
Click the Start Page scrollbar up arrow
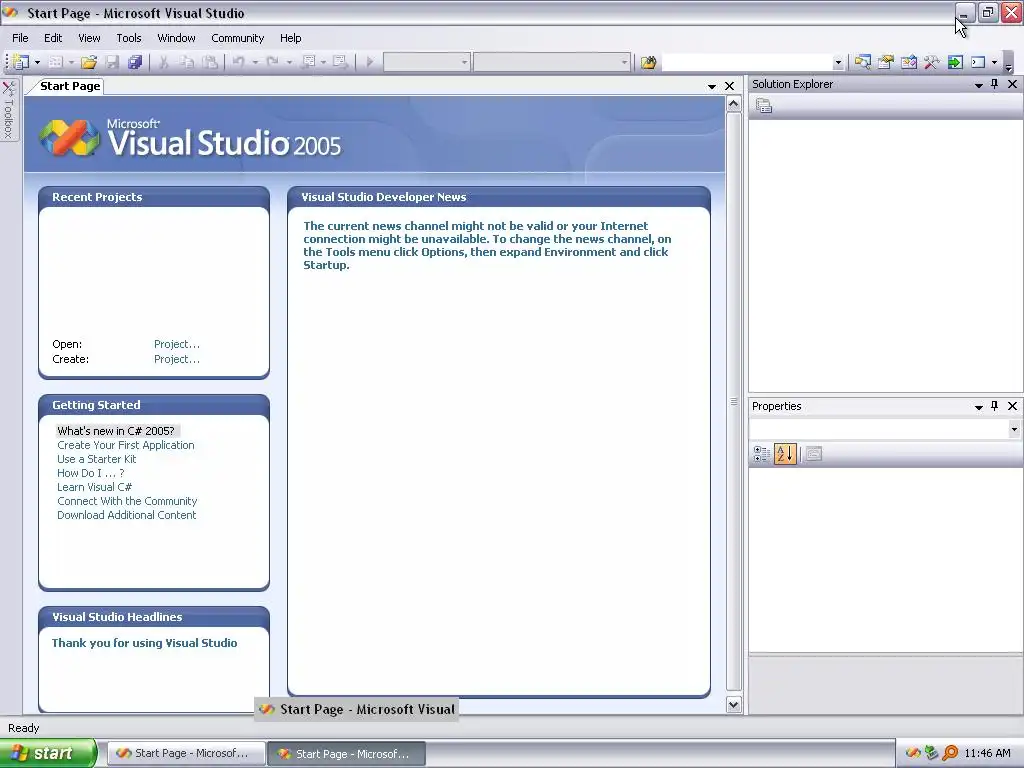coord(733,104)
